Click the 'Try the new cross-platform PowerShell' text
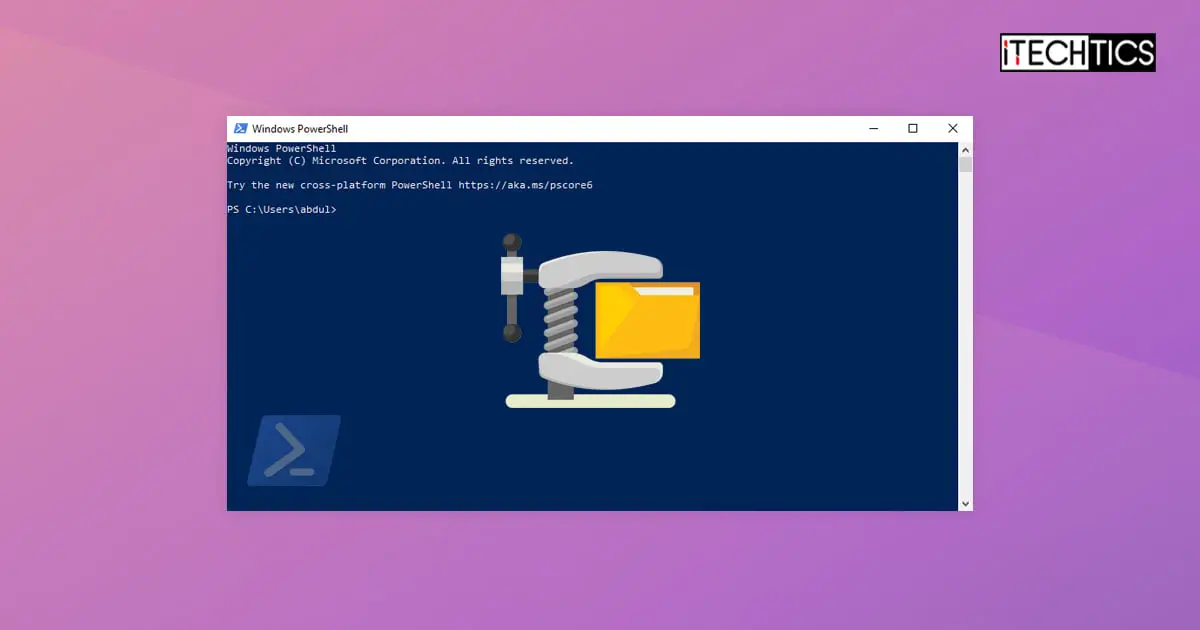The image size is (1200, 630). coord(340,185)
